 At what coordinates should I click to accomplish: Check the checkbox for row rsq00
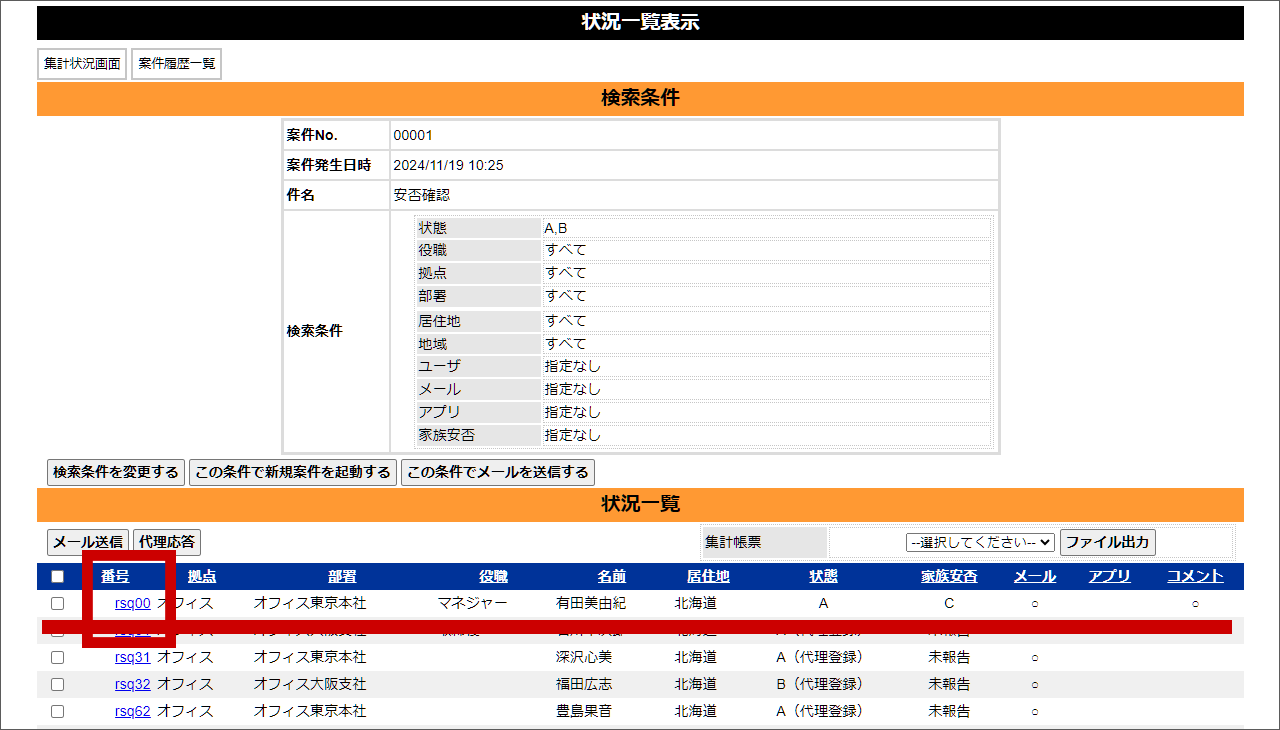pos(57,603)
